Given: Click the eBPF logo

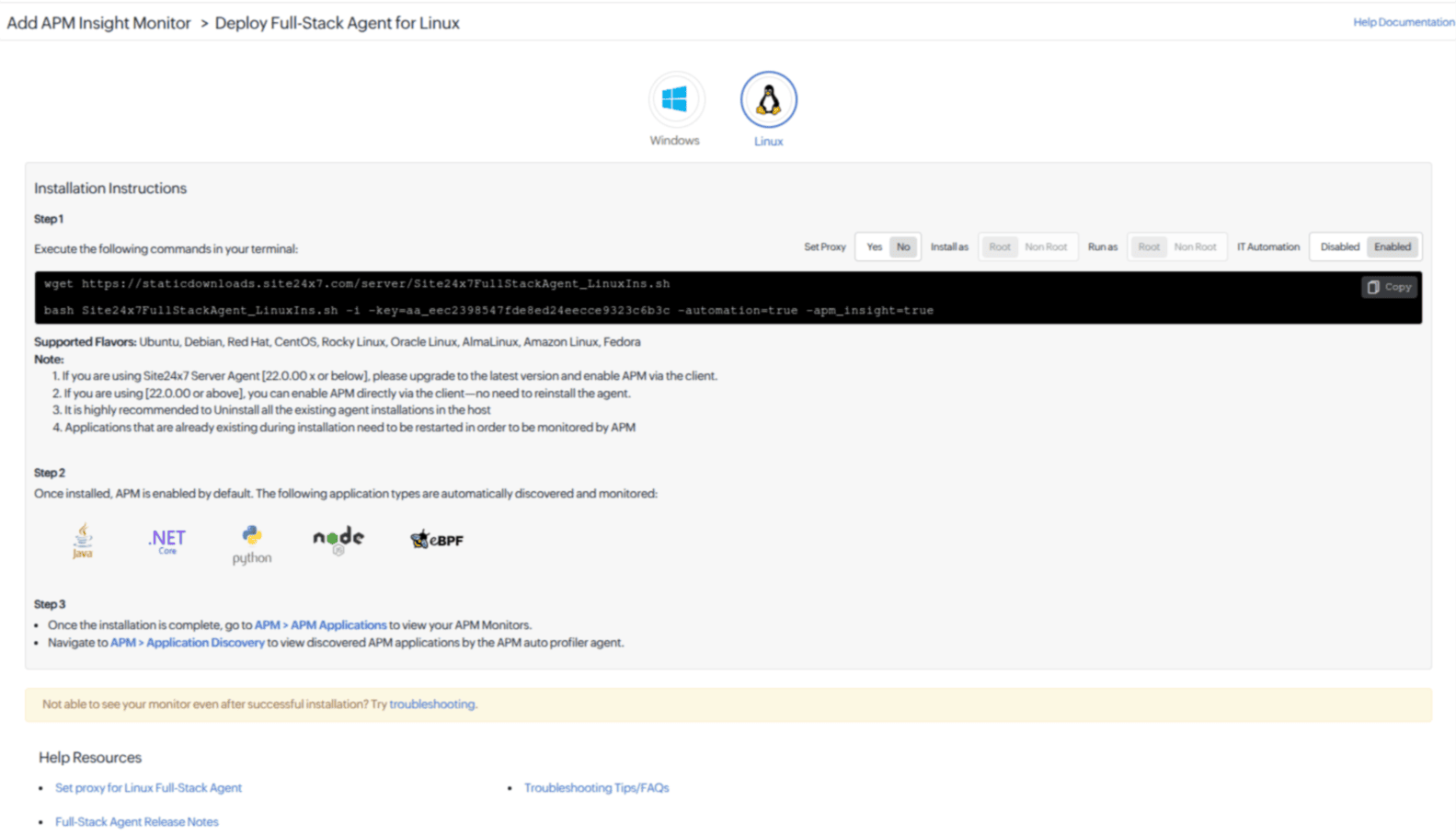Looking at the screenshot, I should tap(437, 540).
